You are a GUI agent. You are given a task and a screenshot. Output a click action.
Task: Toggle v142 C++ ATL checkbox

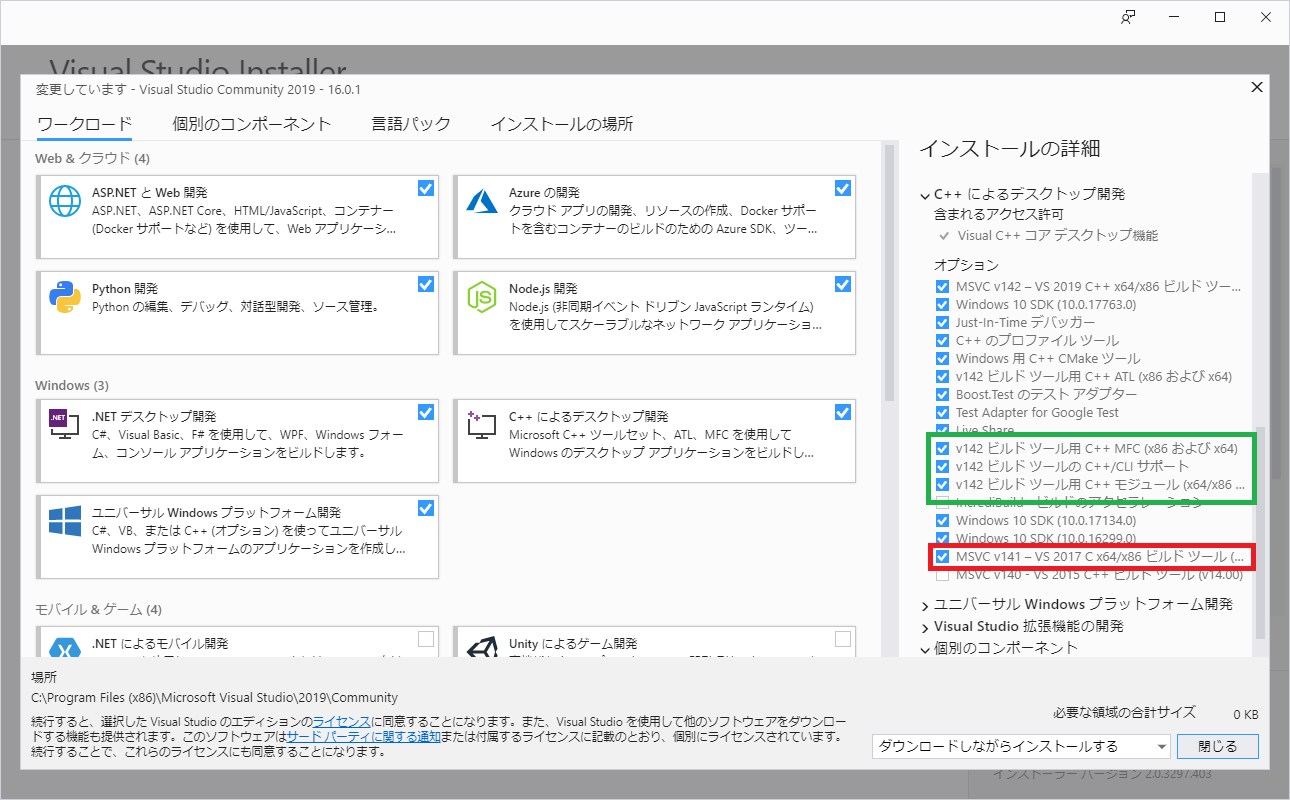pos(942,376)
